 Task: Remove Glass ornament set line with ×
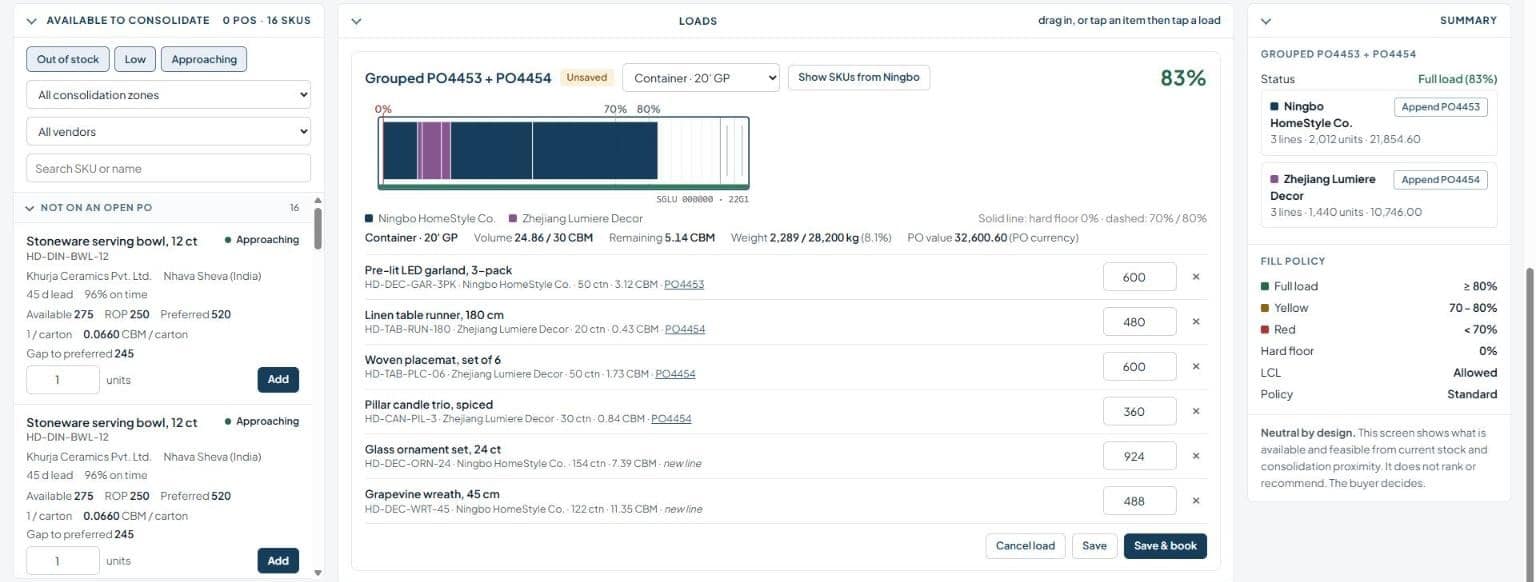pos(1195,456)
